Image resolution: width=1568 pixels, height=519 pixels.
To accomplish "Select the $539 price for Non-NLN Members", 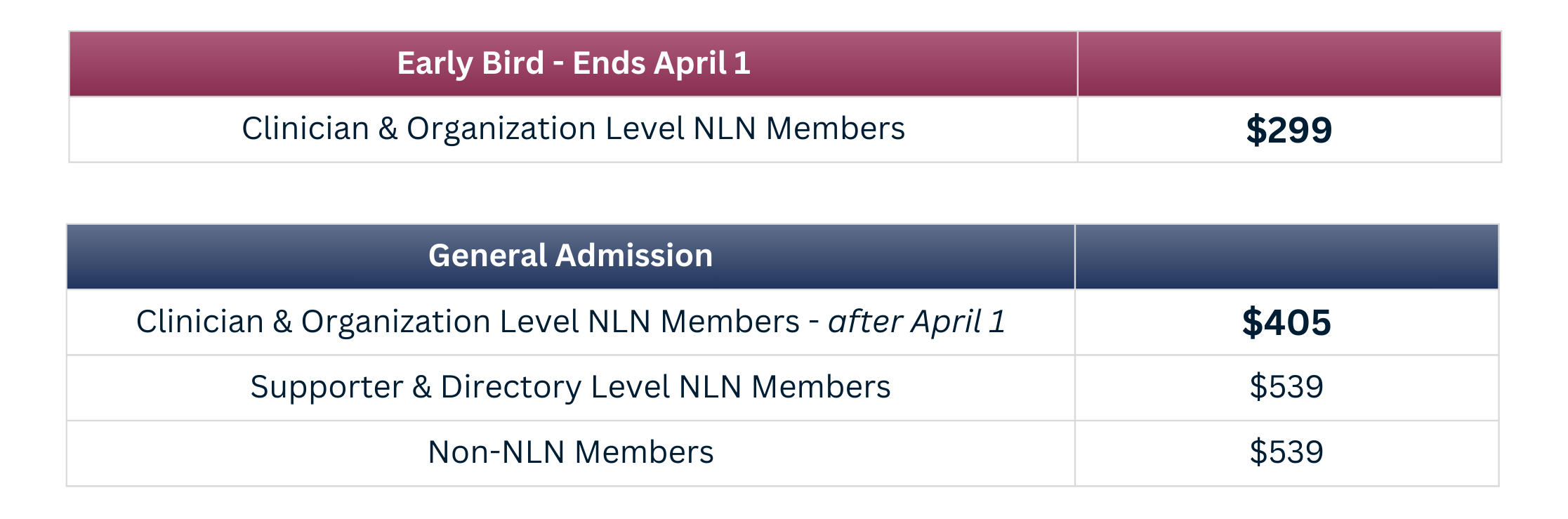I will point(1286,452).
